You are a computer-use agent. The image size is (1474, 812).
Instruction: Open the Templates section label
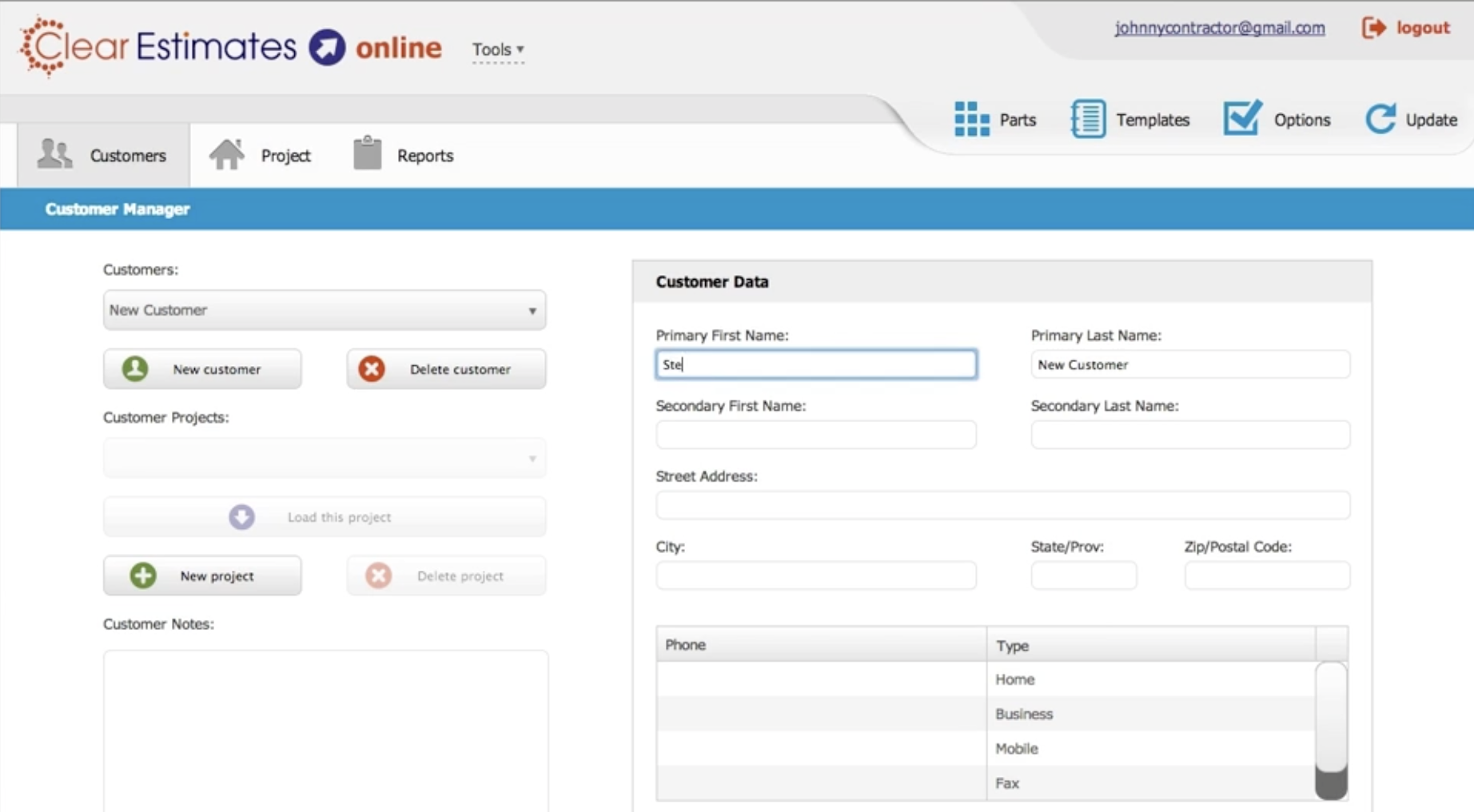point(1153,120)
